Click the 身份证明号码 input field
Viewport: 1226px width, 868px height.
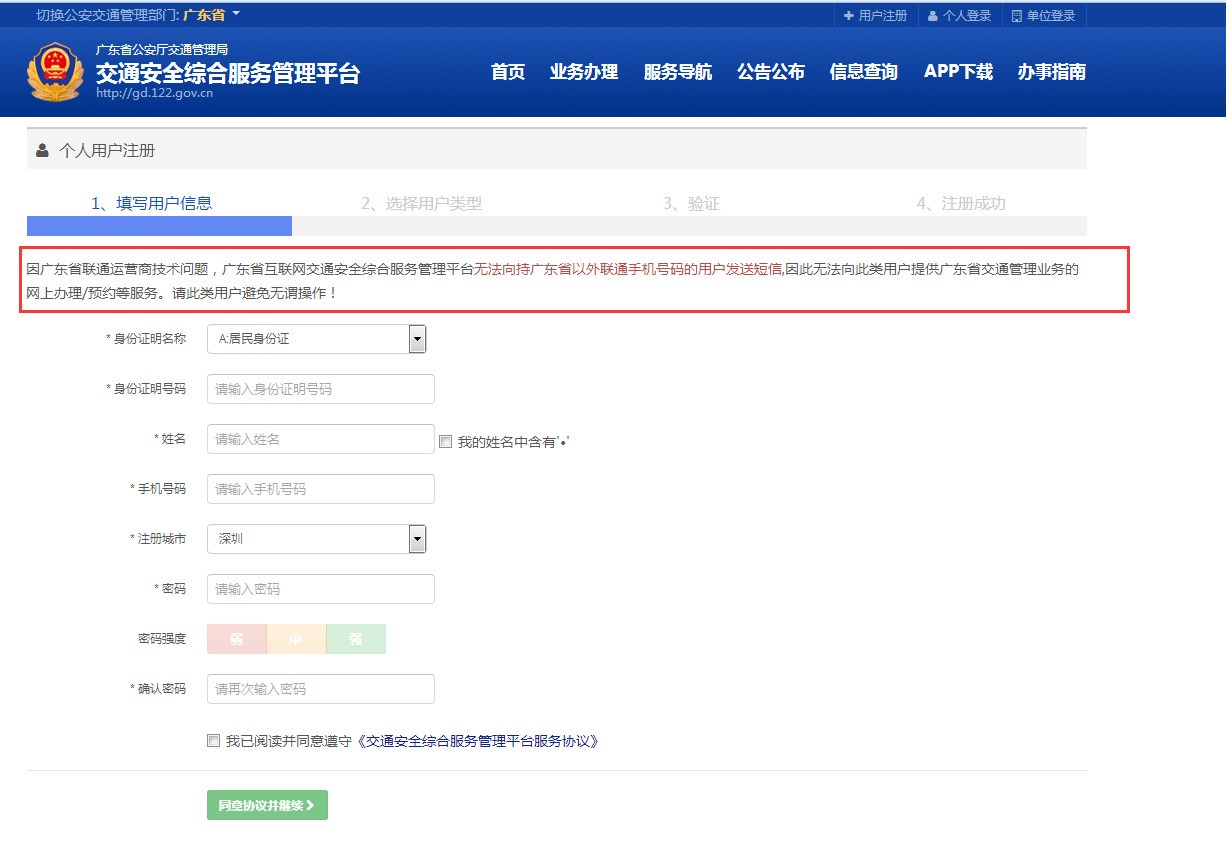coord(321,389)
